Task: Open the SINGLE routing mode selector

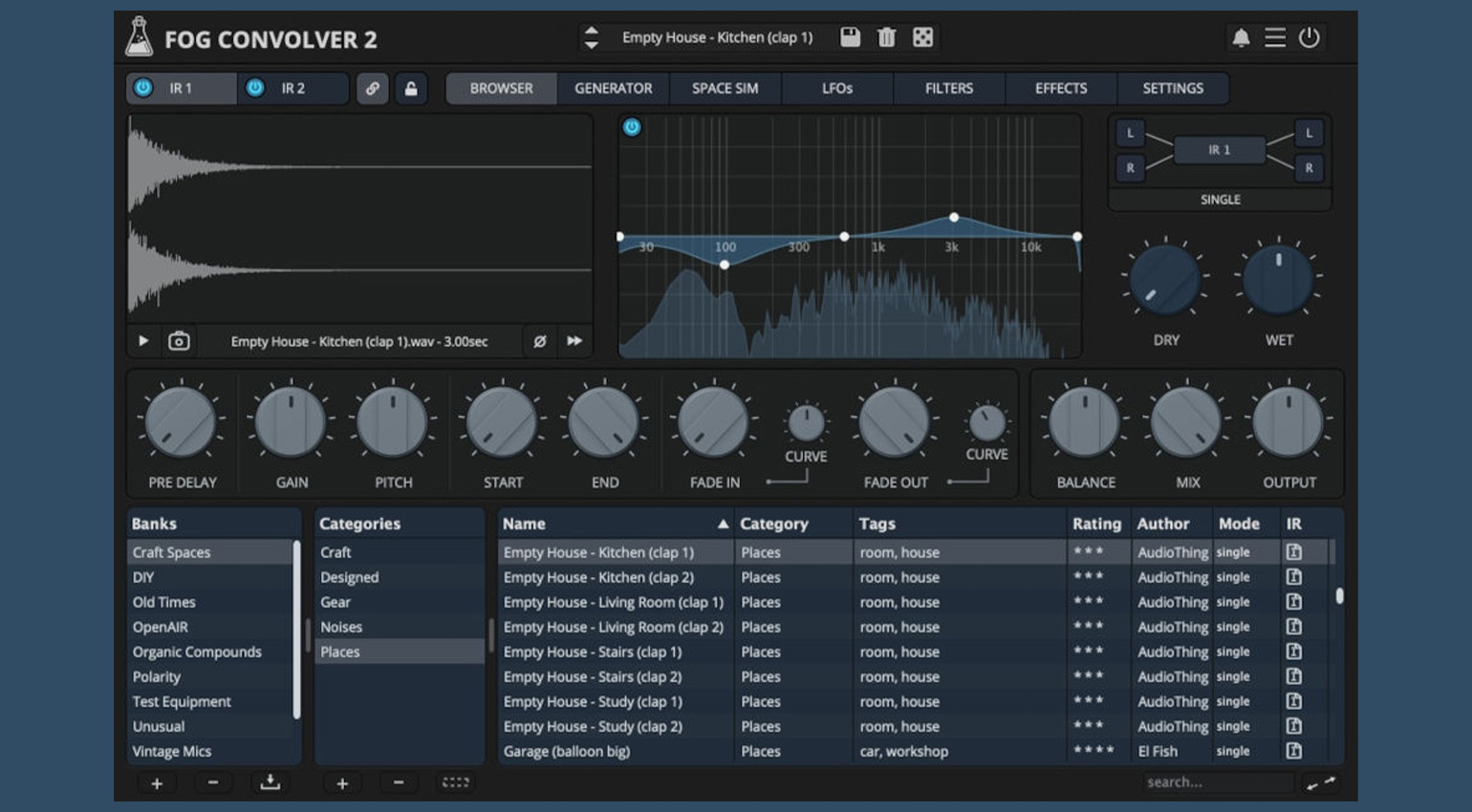Action: (1220, 200)
